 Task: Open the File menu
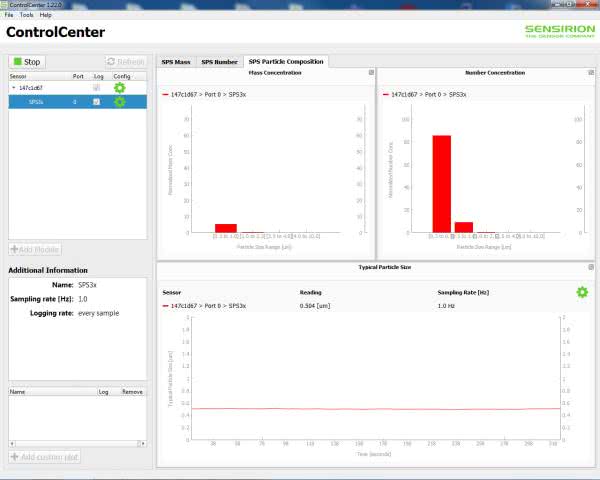tap(9, 15)
